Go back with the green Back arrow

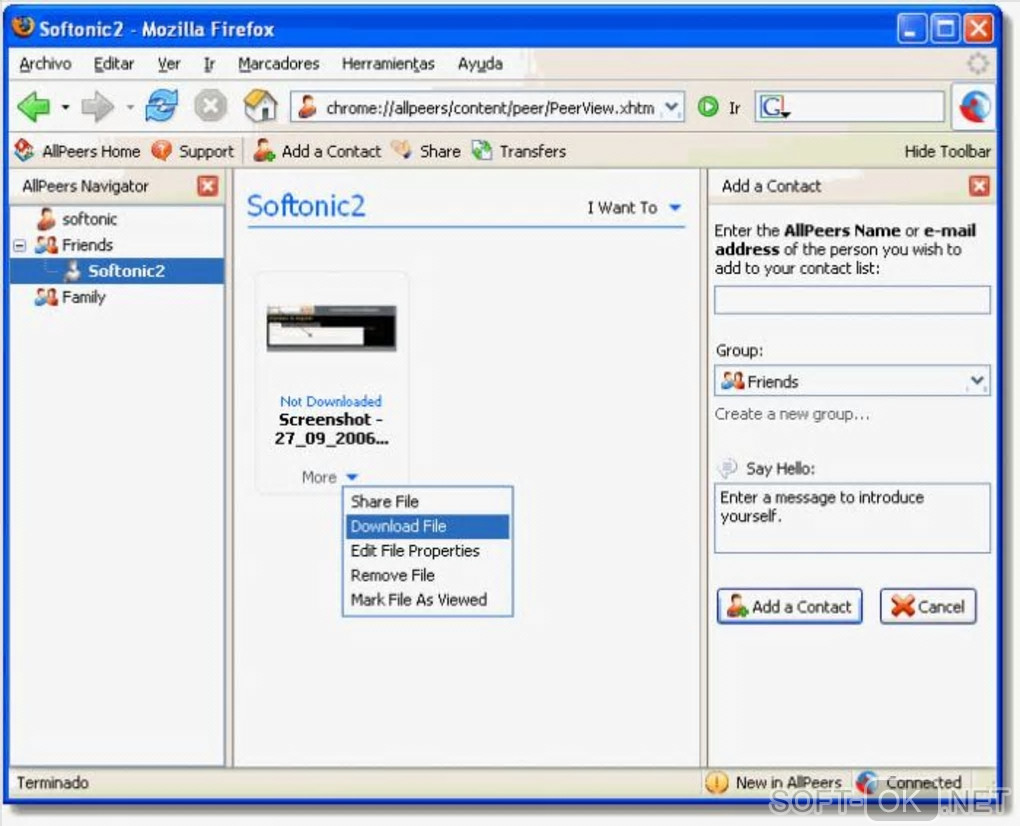[x=34, y=107]
